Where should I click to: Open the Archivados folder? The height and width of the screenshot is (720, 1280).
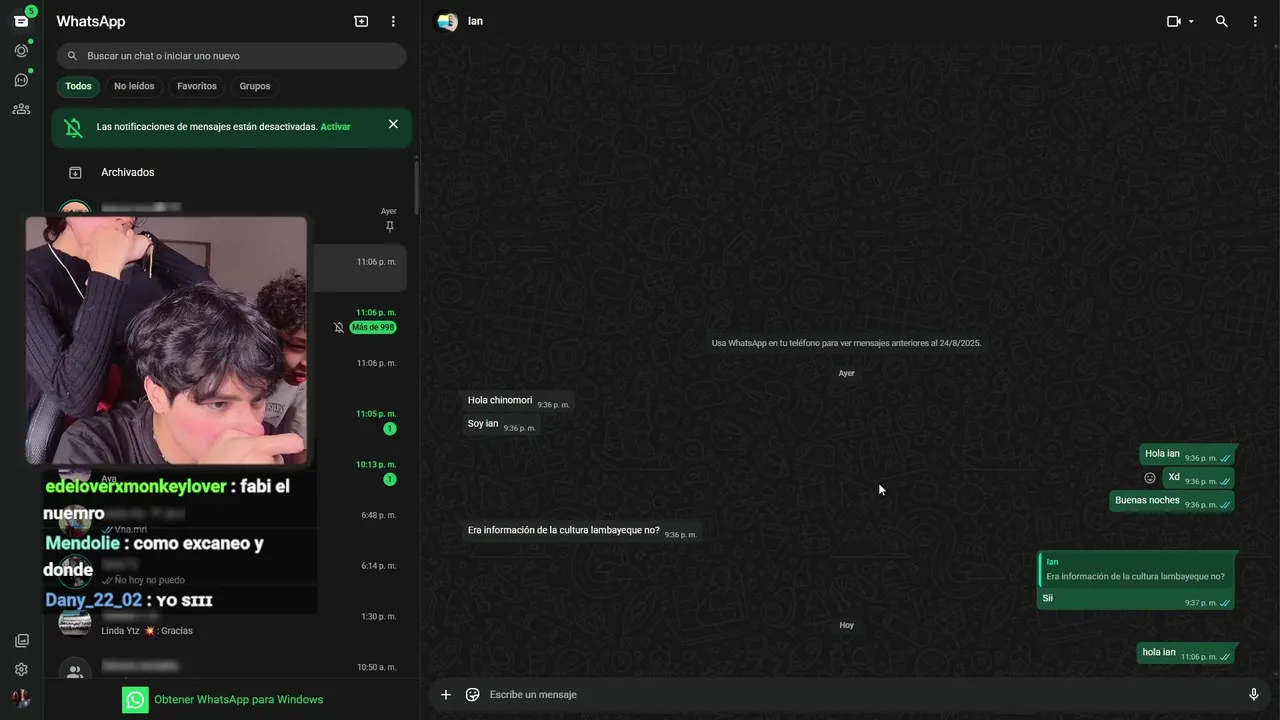[231, 172]
